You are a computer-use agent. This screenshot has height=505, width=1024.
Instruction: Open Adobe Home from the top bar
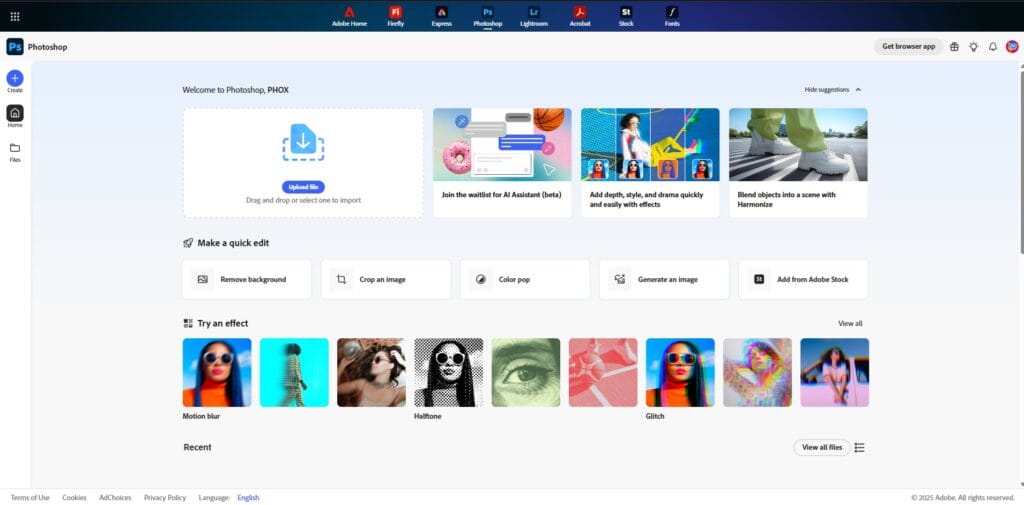pyautogui.click(x=349, y=16)
